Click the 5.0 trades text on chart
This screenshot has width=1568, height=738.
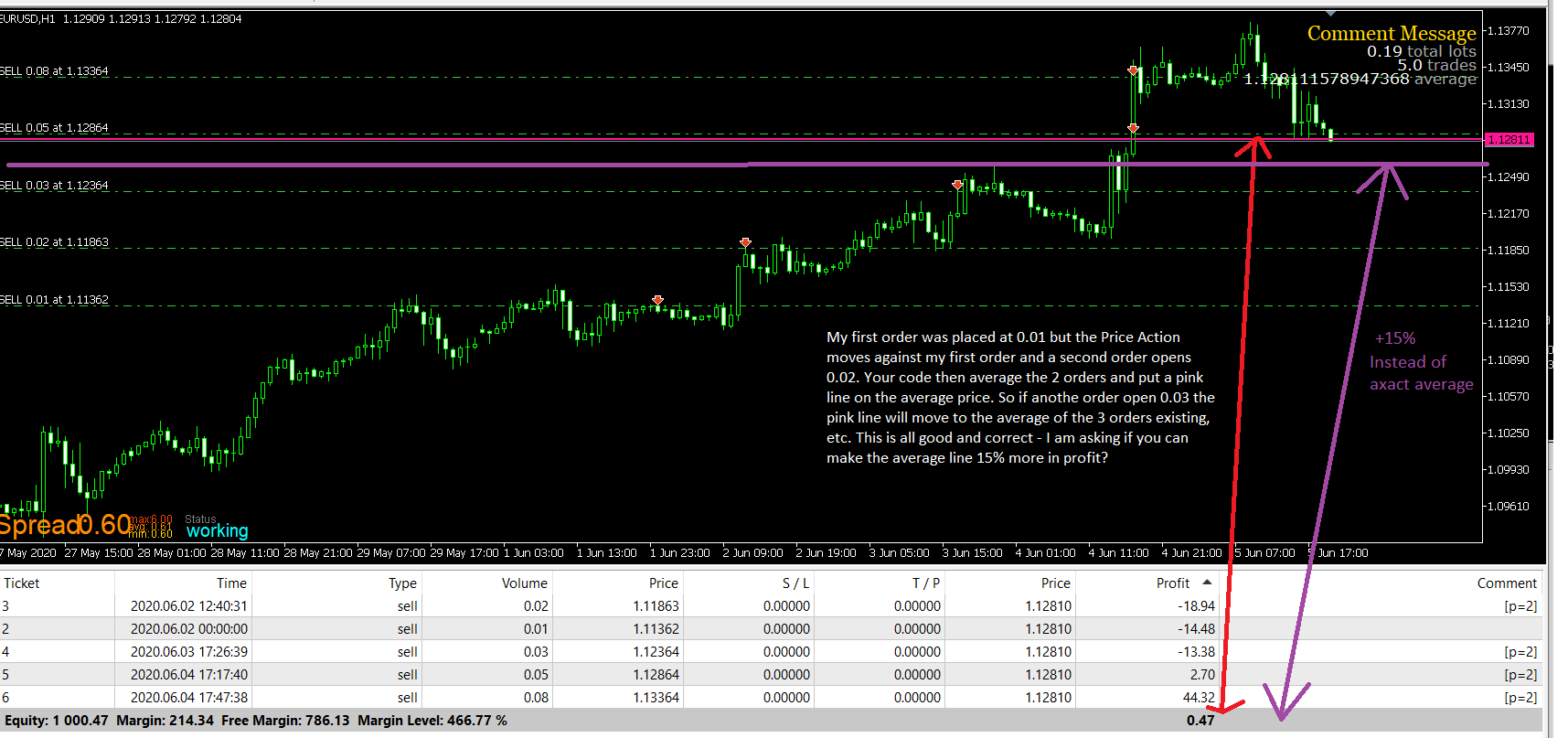(1436, 66)
